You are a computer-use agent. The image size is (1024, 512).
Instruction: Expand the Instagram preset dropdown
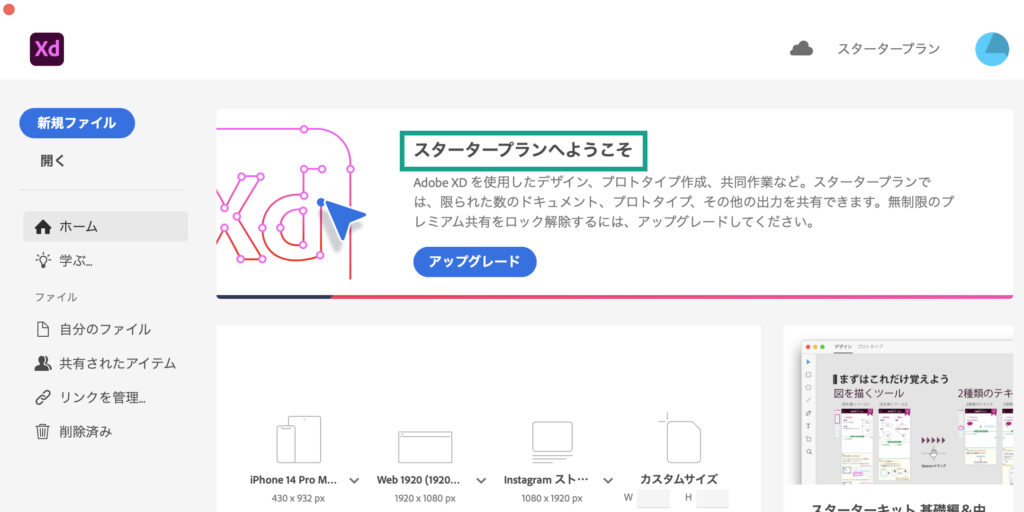(608, 481)
